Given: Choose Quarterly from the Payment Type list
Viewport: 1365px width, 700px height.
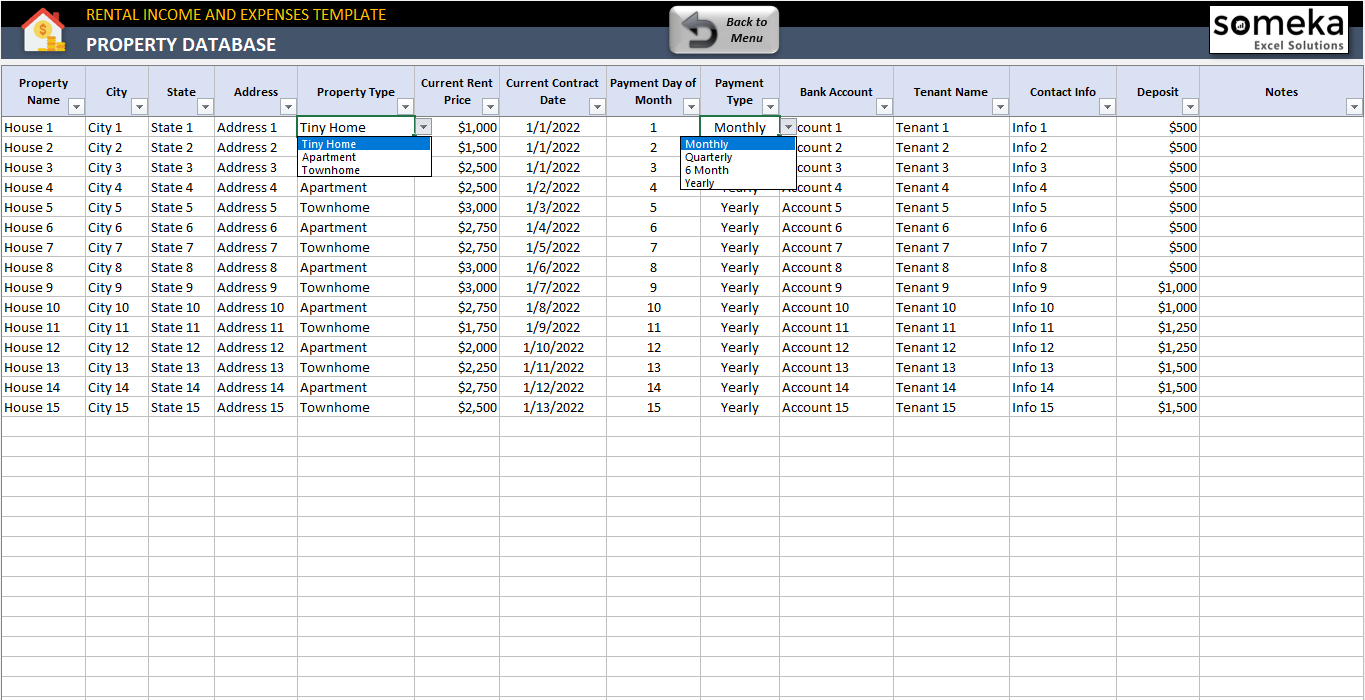Looking at the screenshot, I should point(707,157).
